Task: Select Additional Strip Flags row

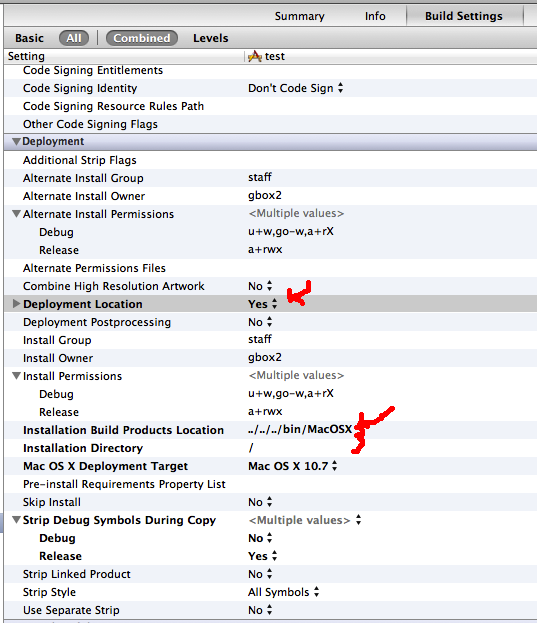Action: click(x=270, y=160)
